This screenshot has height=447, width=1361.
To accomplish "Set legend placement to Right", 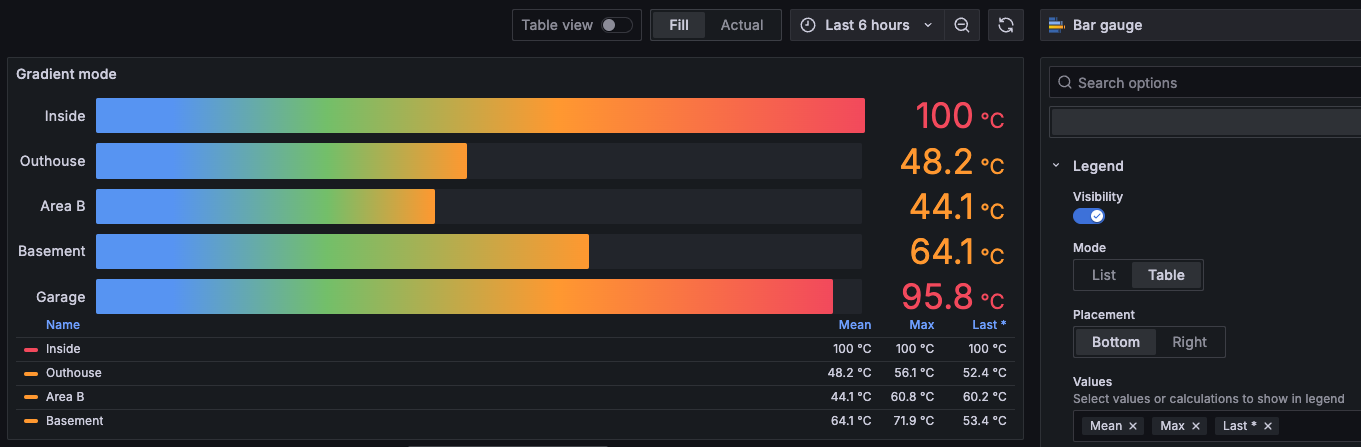I will pyautogui.click(x=1190, y=342).
